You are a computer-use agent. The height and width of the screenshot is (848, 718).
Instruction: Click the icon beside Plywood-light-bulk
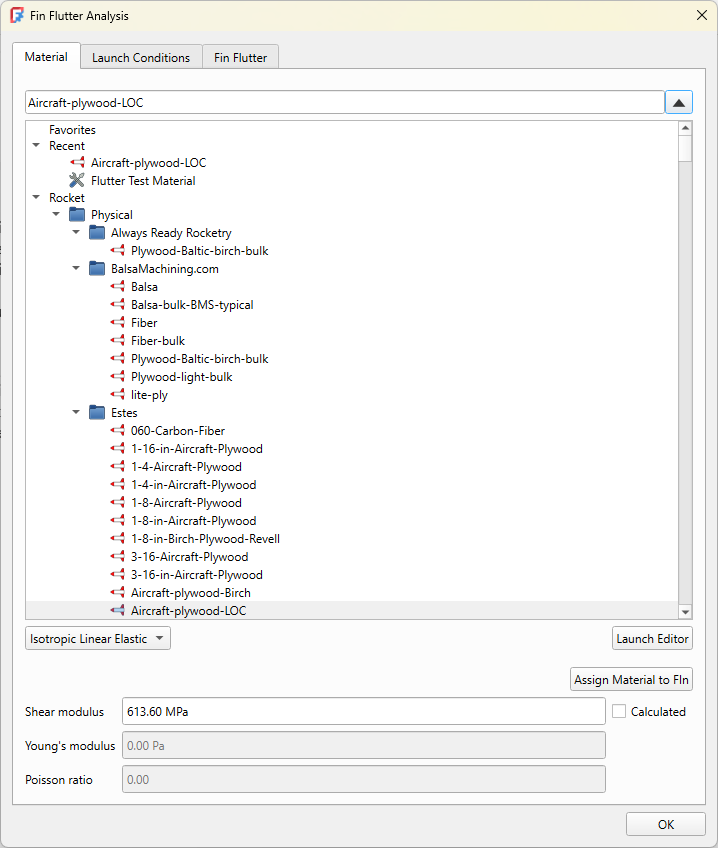tap(117, 376)
